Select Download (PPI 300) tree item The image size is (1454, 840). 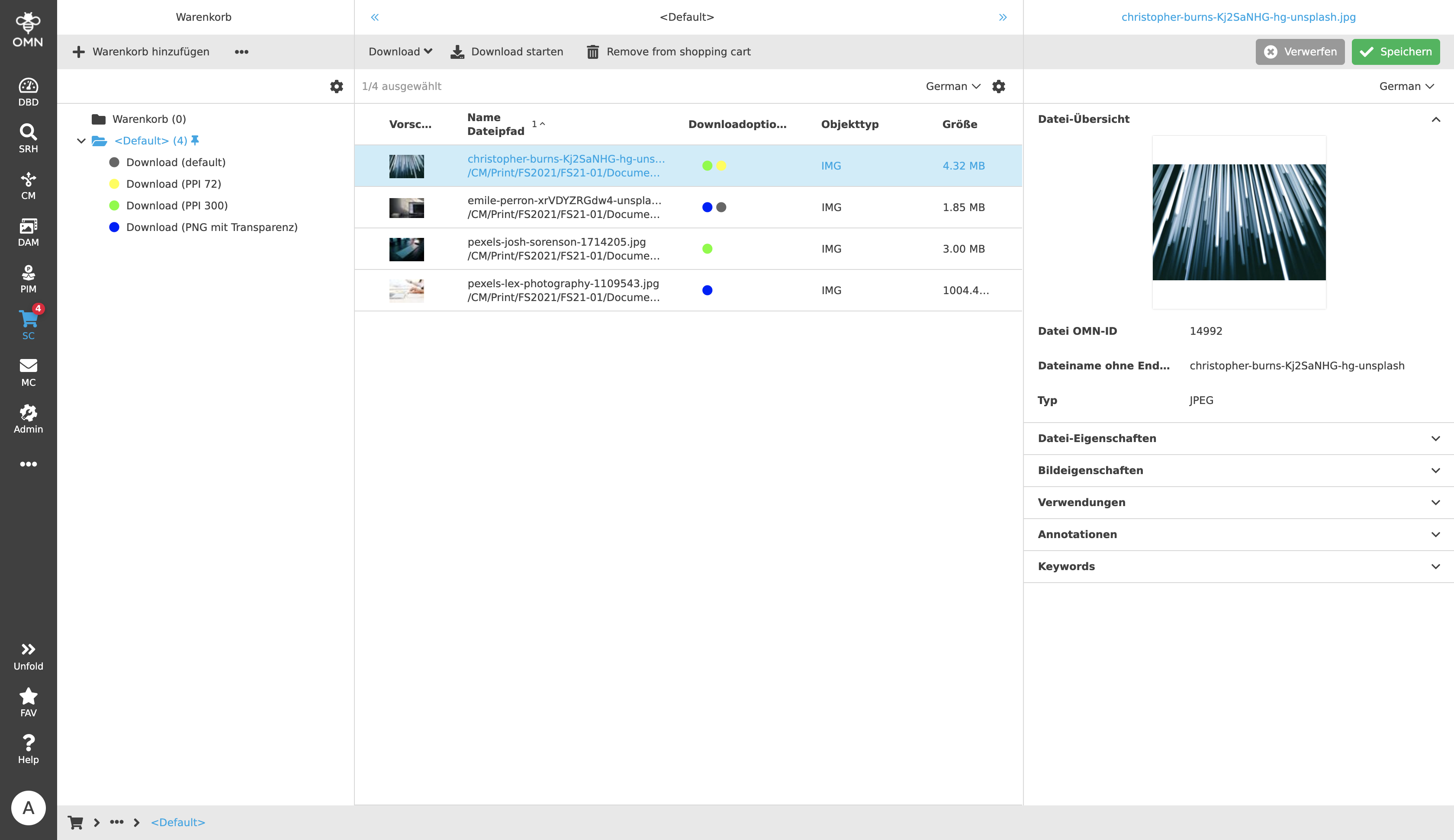177,205
